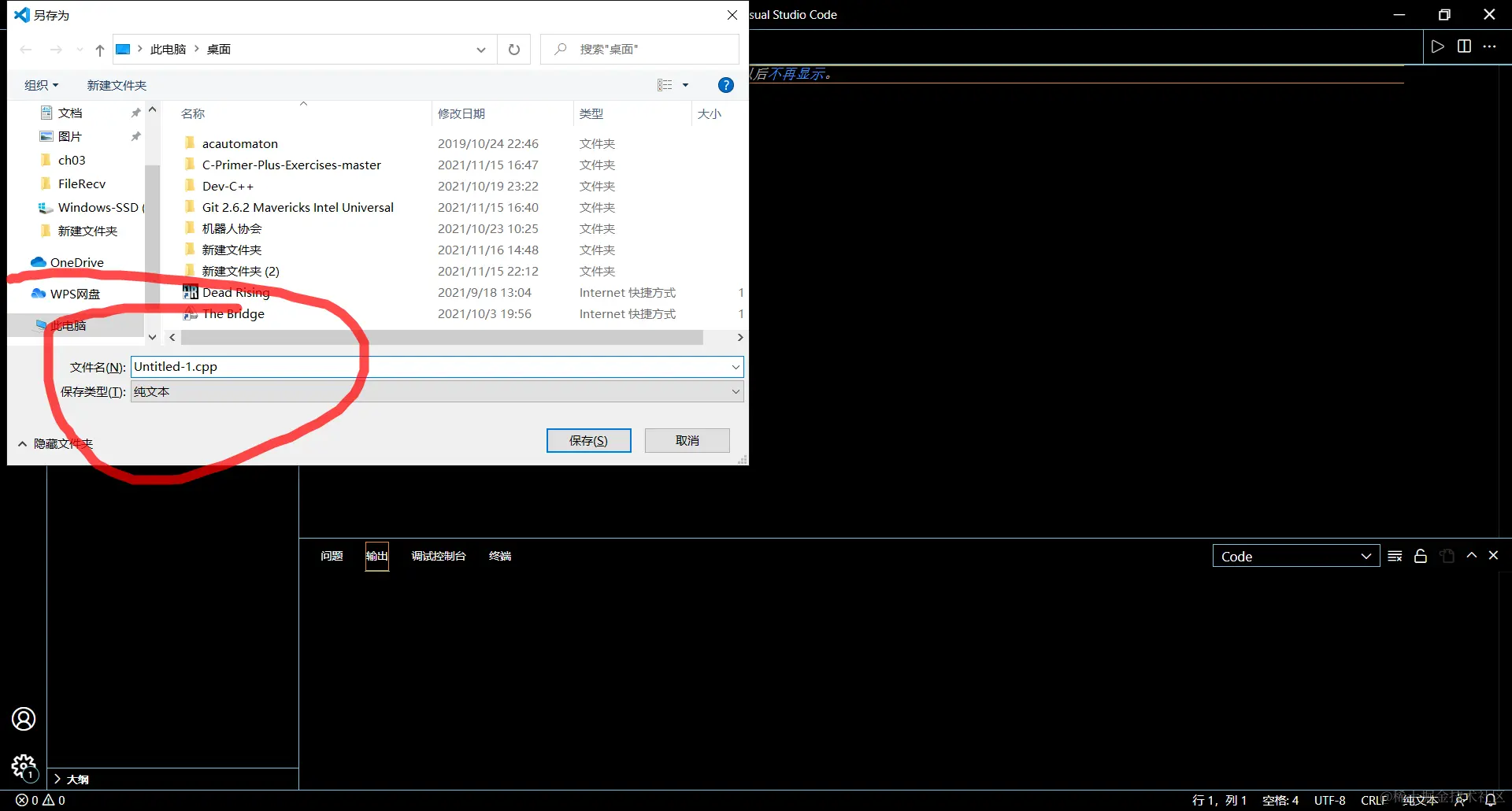Screen dimensions: 1512x811
Task: Select the Dead Rising shortcut
Action: tap(235, 292)
